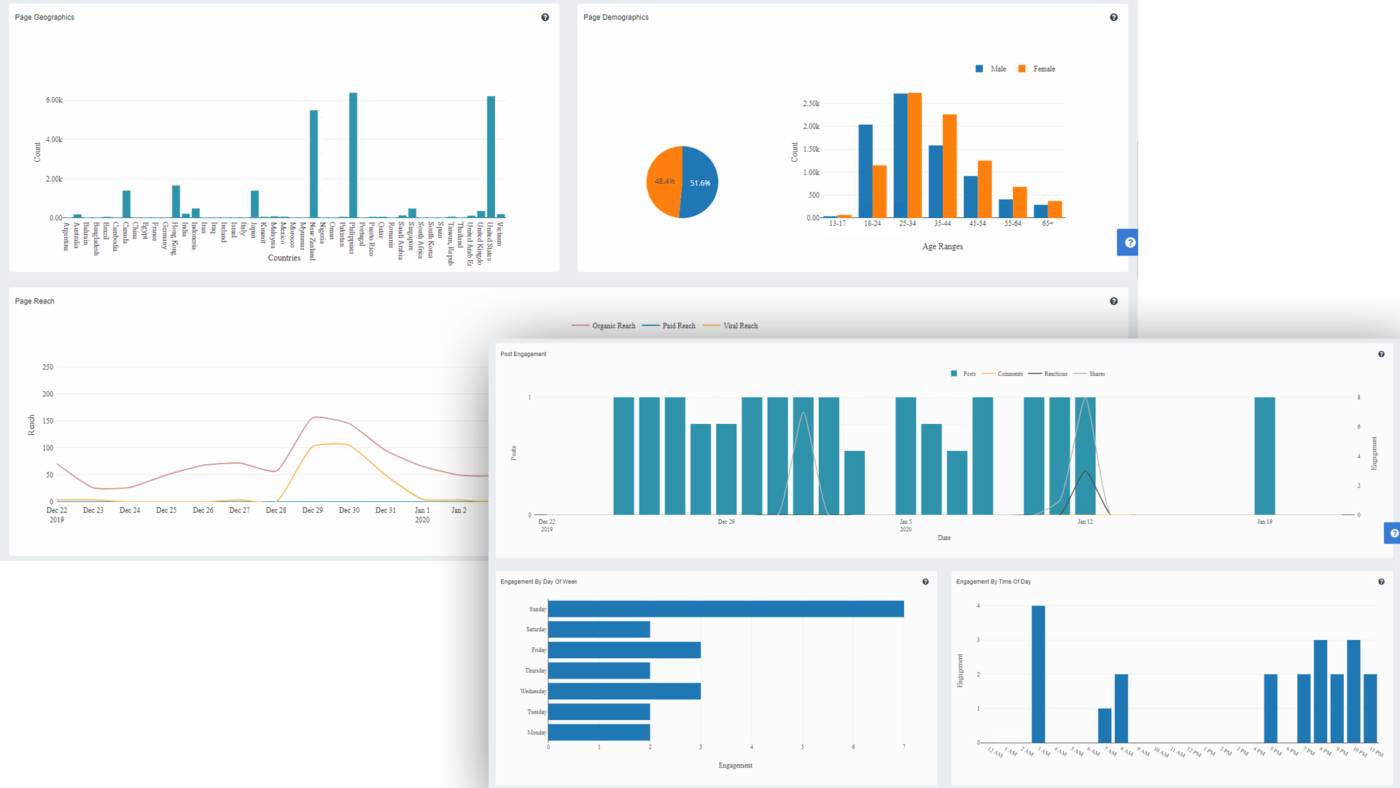Screen dimensions: 1400x788
Task: Select the 48.4% orange pie slice
Action: pos(663,181)
